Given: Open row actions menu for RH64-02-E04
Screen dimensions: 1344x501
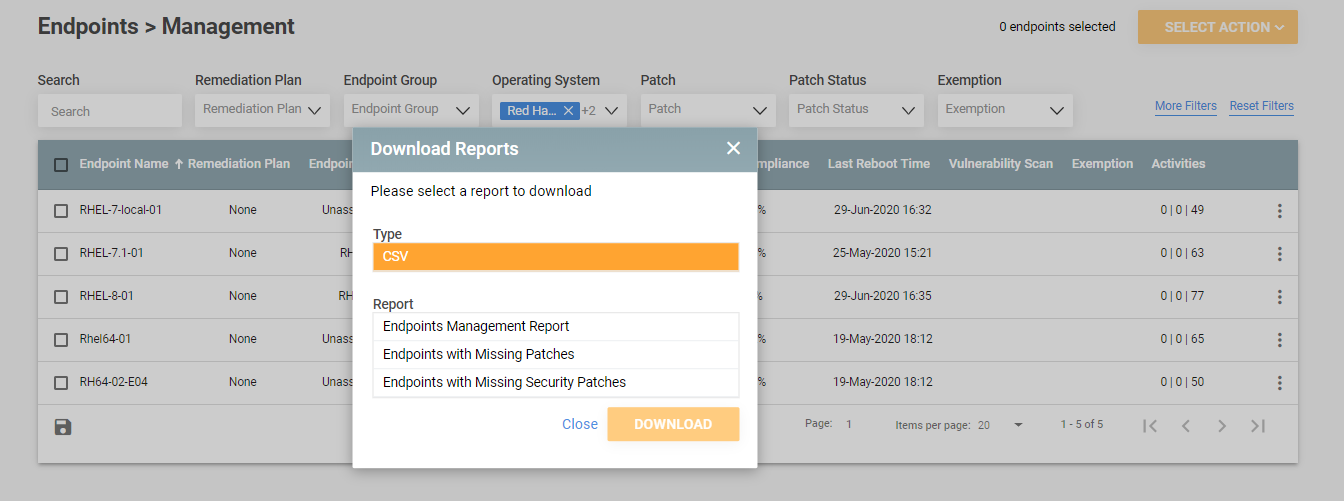Looking at the screenshot, I should pyautogui.click(x=1279, y=383).
